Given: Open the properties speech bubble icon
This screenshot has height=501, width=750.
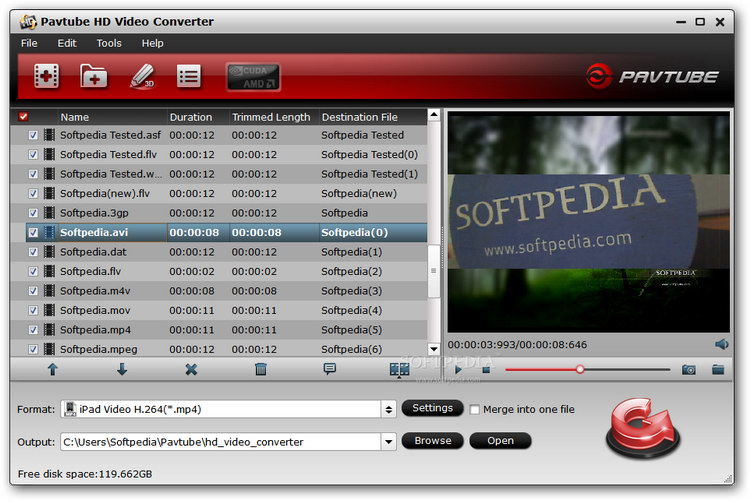Looking at the screenshot, I should 330,368.
